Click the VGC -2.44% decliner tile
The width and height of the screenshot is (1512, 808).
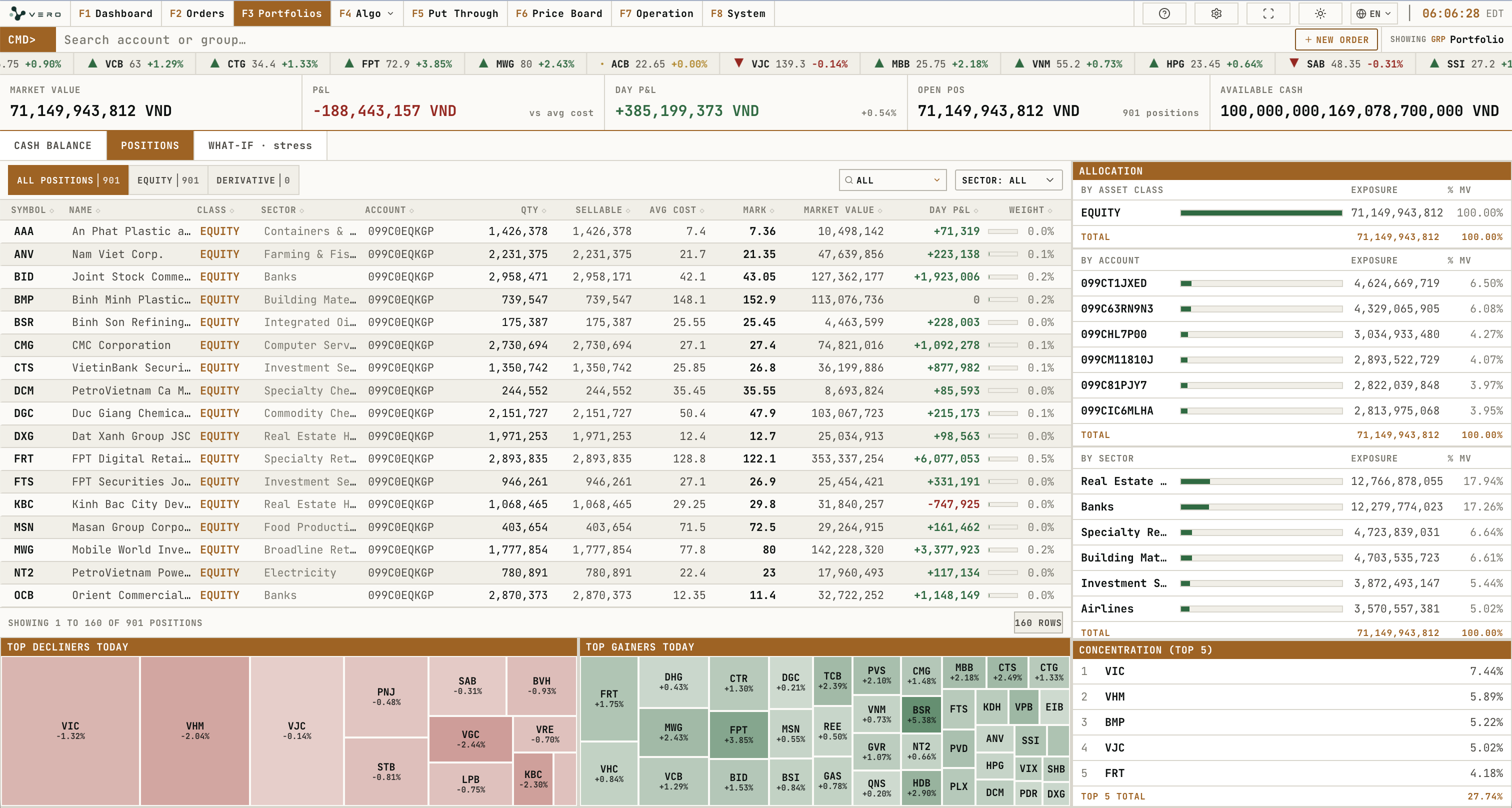(470, 739)
